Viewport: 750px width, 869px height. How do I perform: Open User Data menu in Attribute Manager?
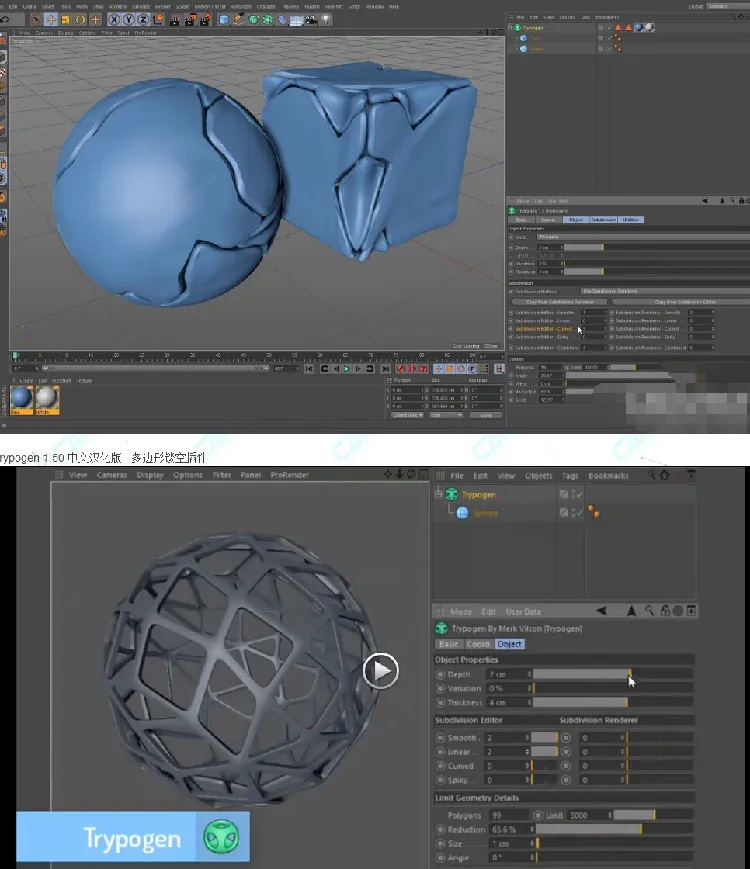click(x=524, y=612)
